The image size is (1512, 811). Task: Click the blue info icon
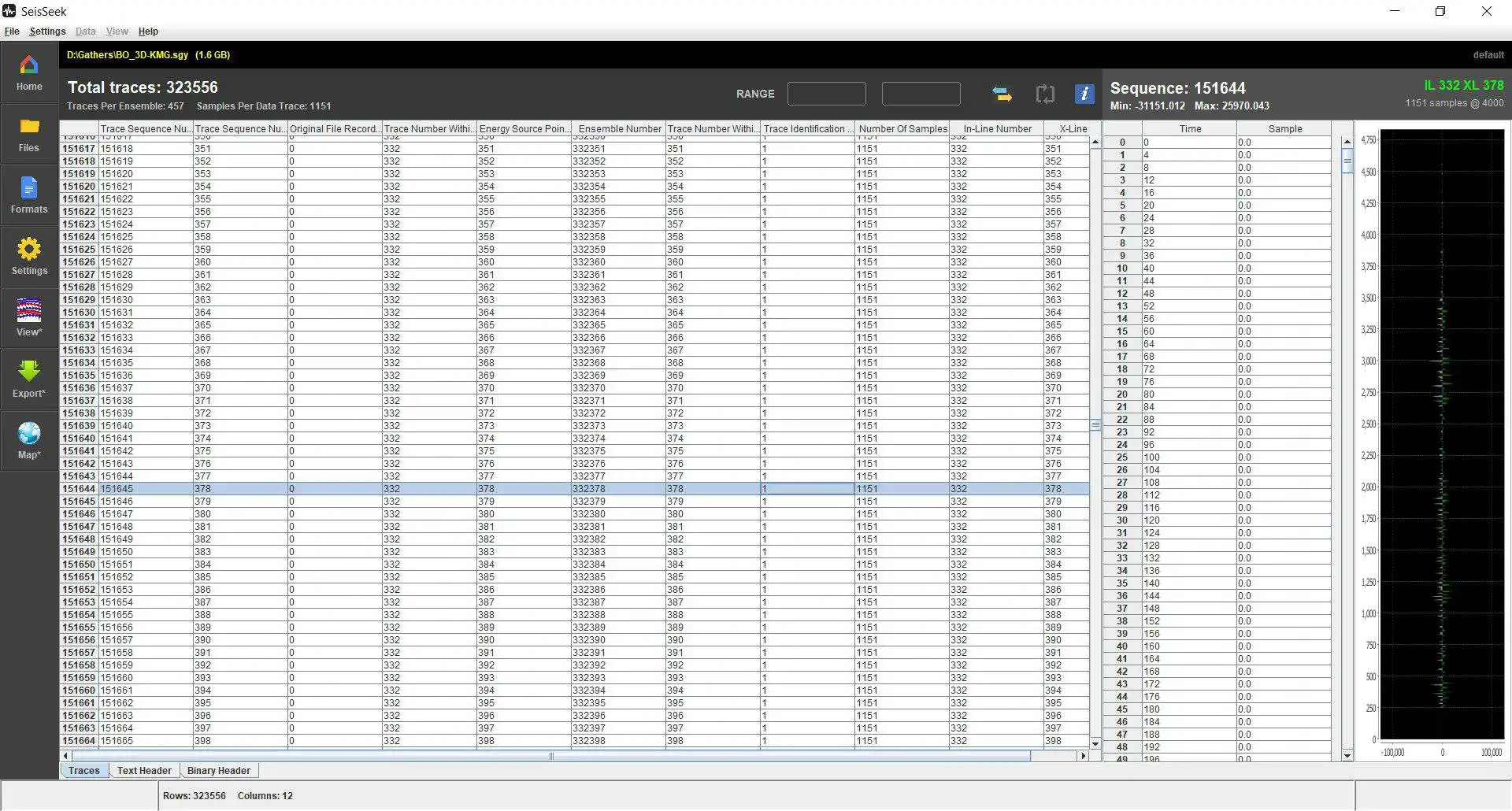tap(1084, 94)
